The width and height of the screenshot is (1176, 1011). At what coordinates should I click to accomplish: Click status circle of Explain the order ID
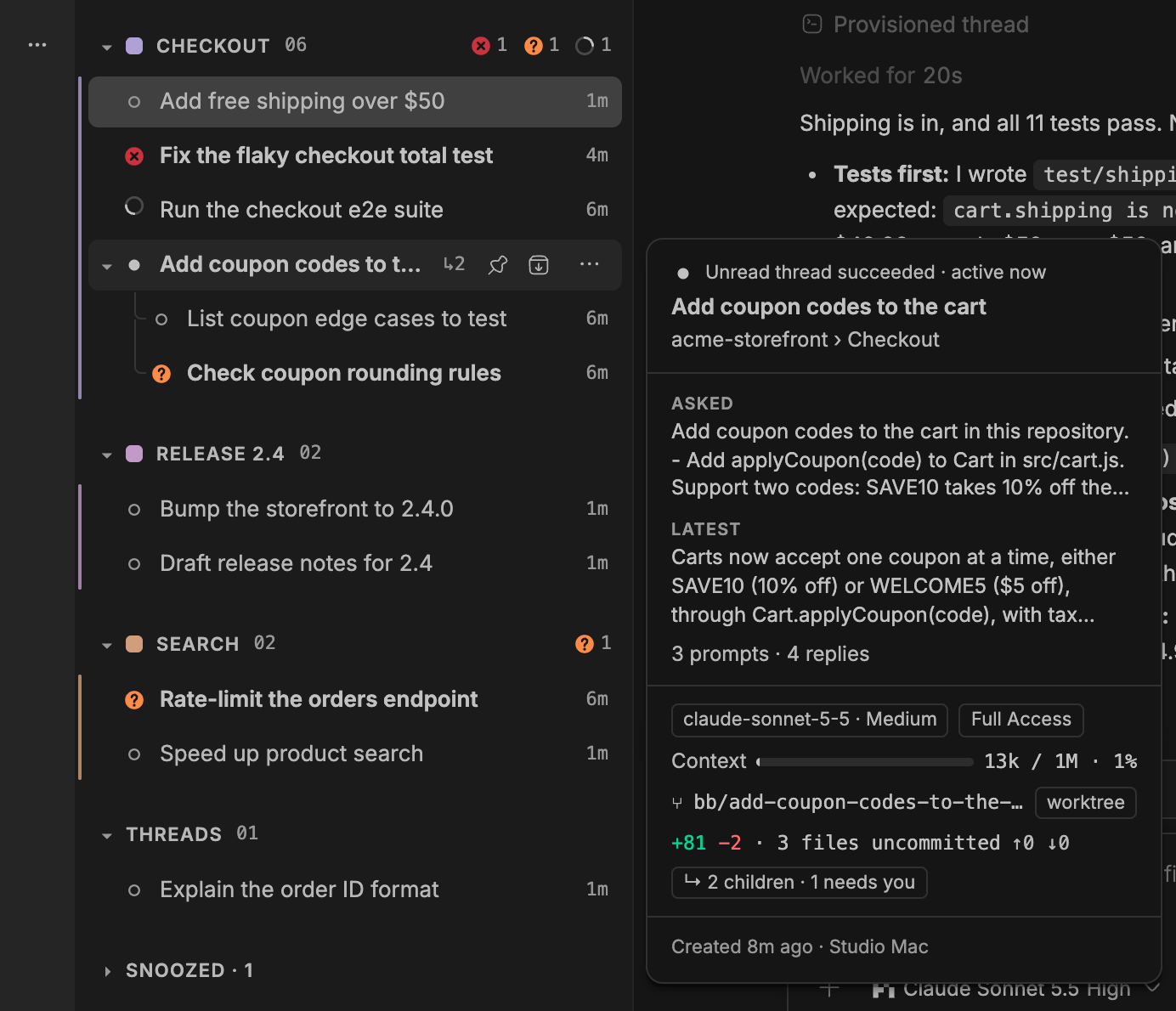(x=134, y=890)
